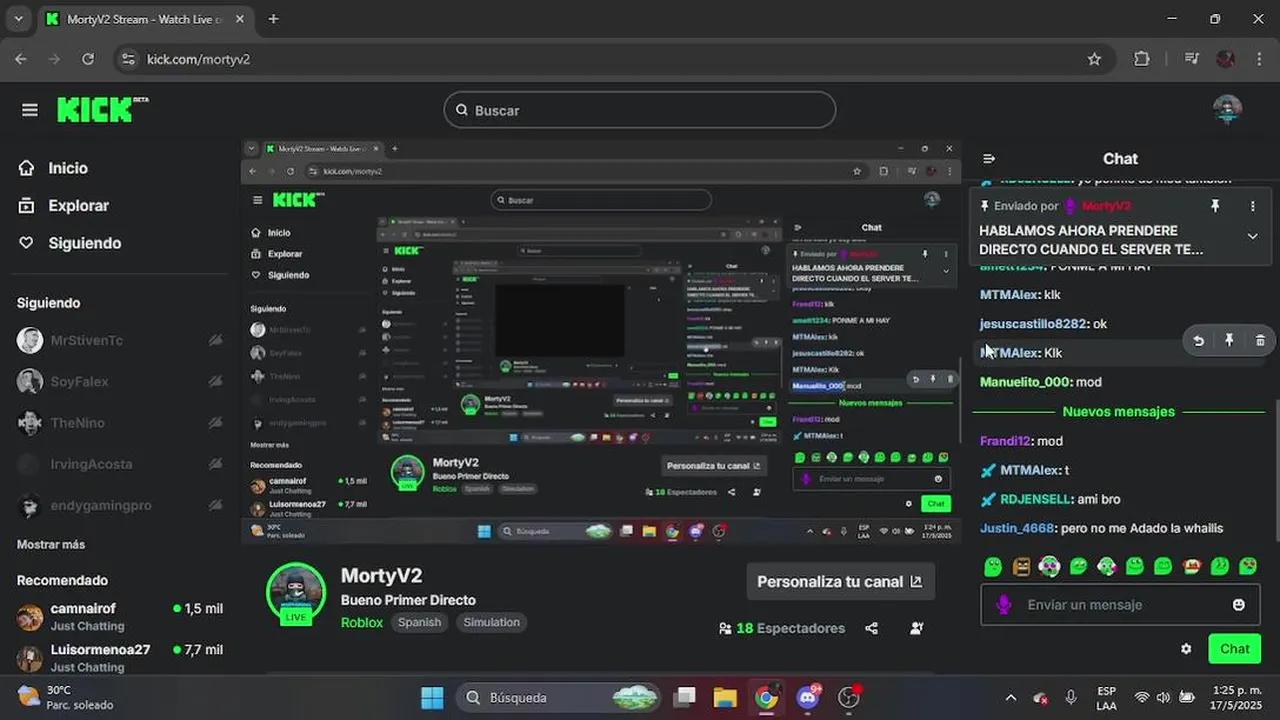Open recommended channel camnairof
This screenshot has height=720, width=1280.
(x=119, y=616)
